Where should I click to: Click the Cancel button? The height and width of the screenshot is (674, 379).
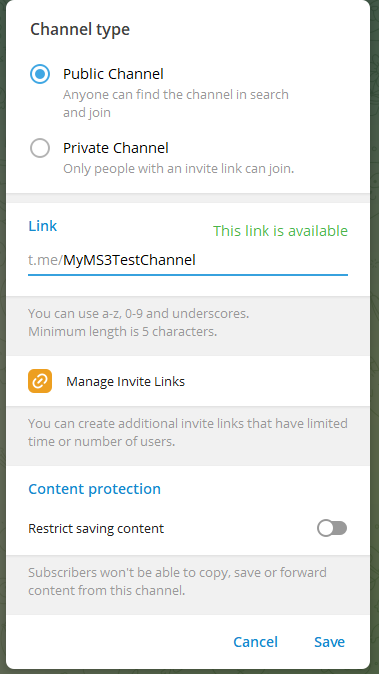pos(256,642)
